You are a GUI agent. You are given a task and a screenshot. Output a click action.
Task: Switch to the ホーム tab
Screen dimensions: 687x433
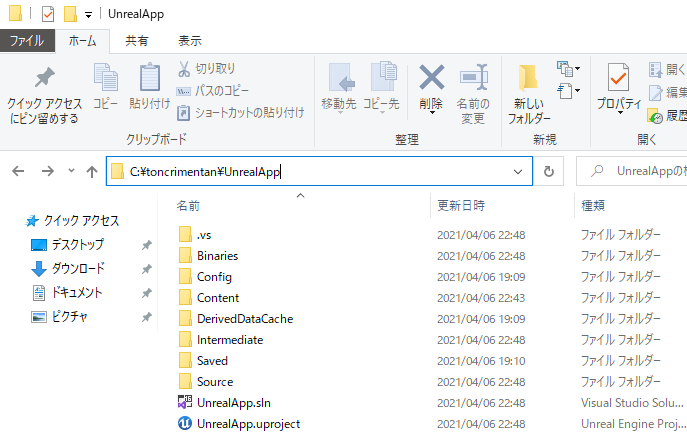(82, 41)
